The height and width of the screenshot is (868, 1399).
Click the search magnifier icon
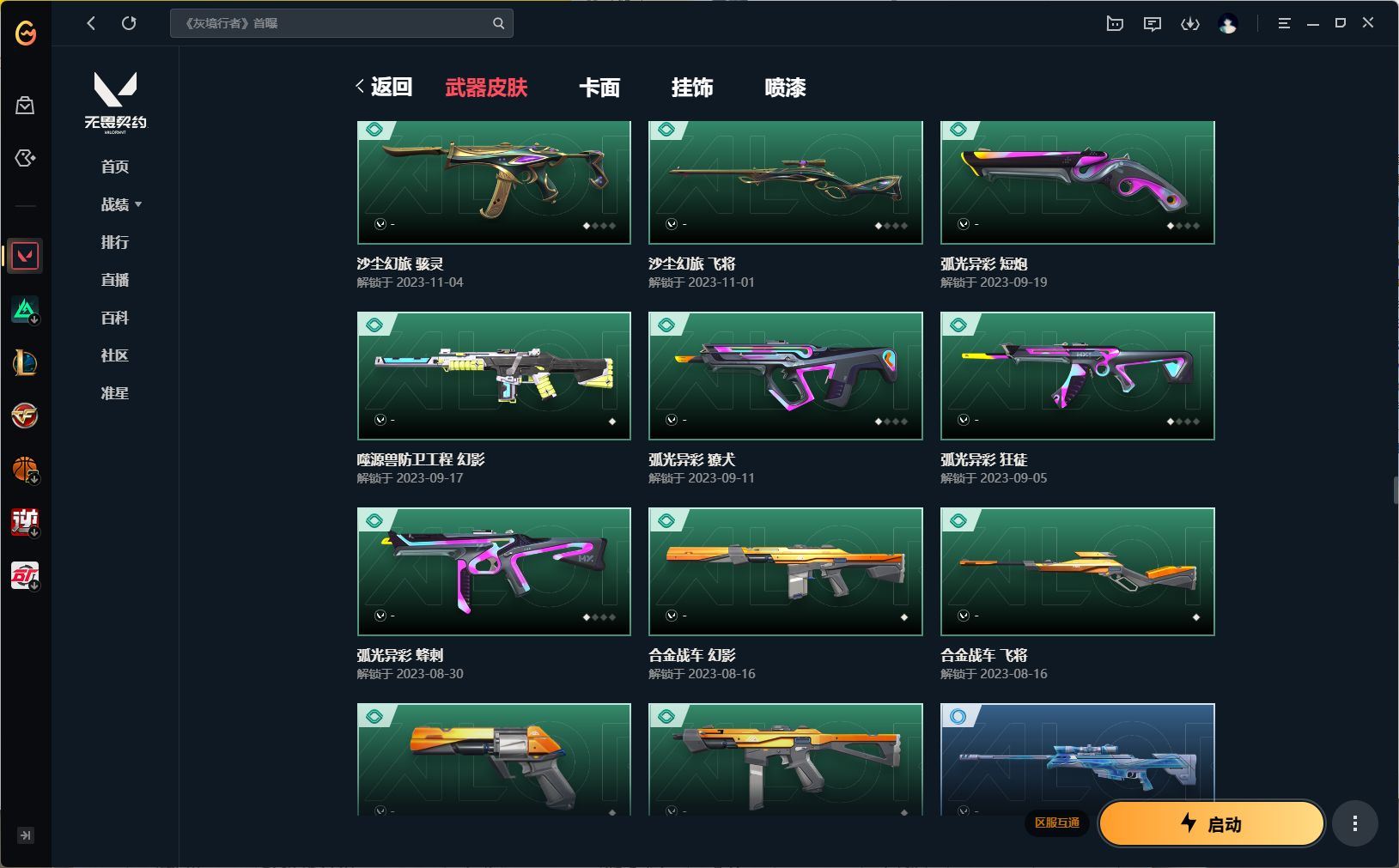point(498,23)
